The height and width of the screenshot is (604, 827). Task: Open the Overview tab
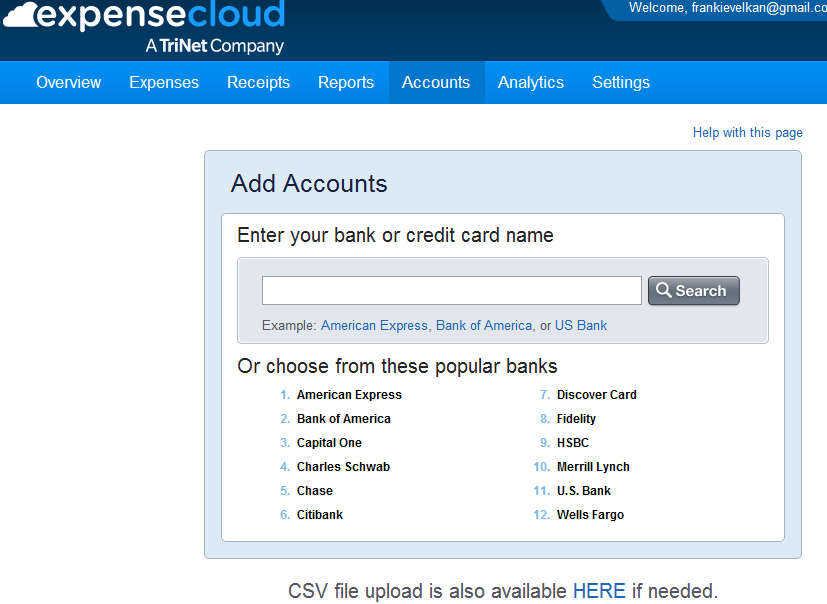tap(69, 82)
